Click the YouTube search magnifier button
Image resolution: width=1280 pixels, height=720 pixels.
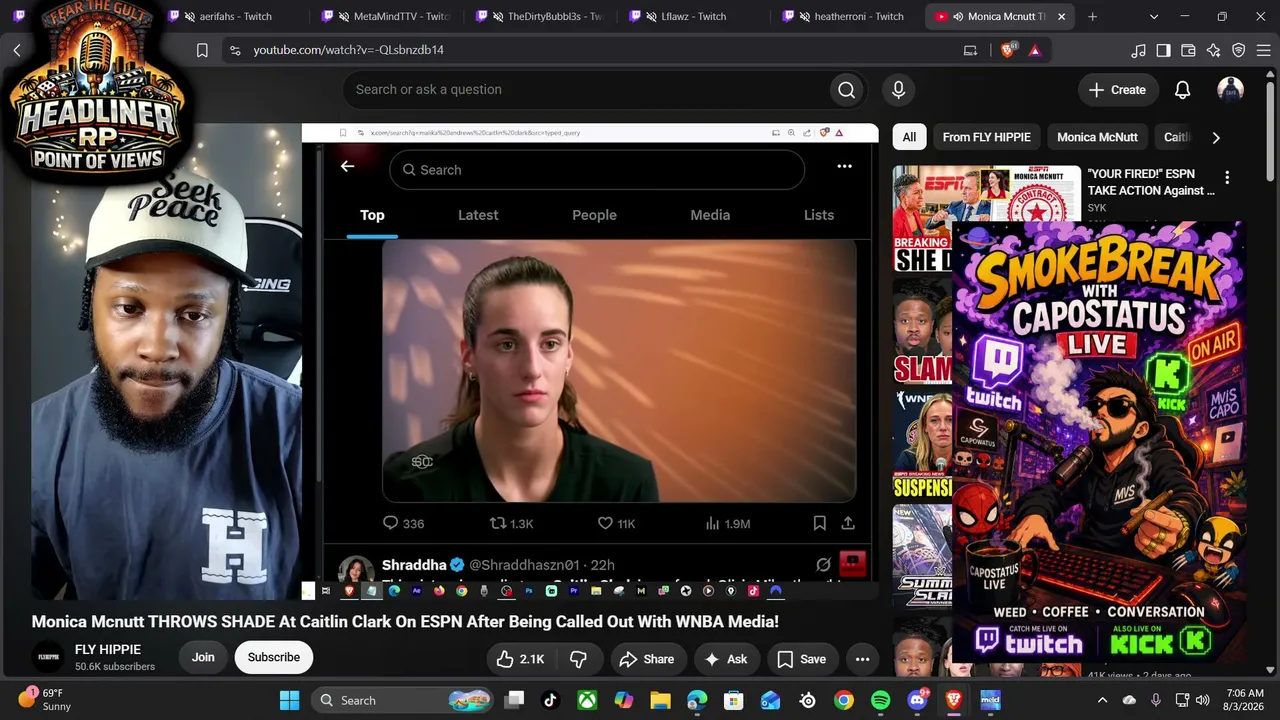(x=847, y=90)
